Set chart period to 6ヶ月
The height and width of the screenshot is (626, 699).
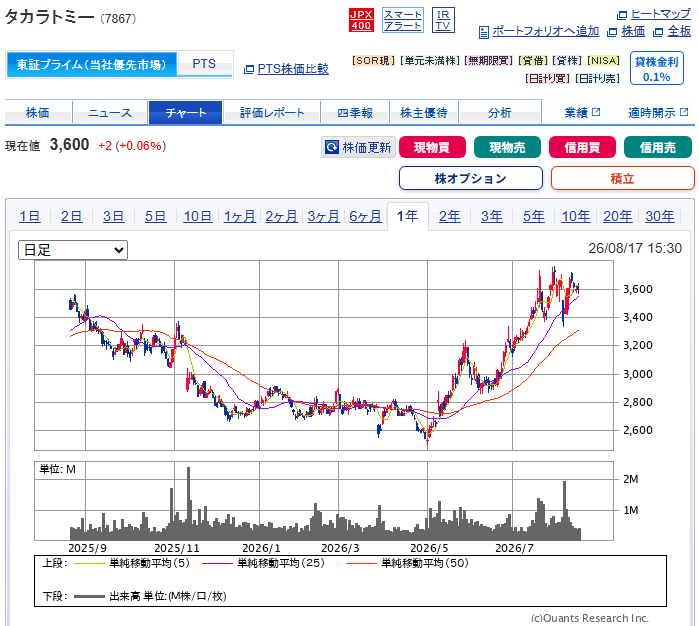point(365,216)
